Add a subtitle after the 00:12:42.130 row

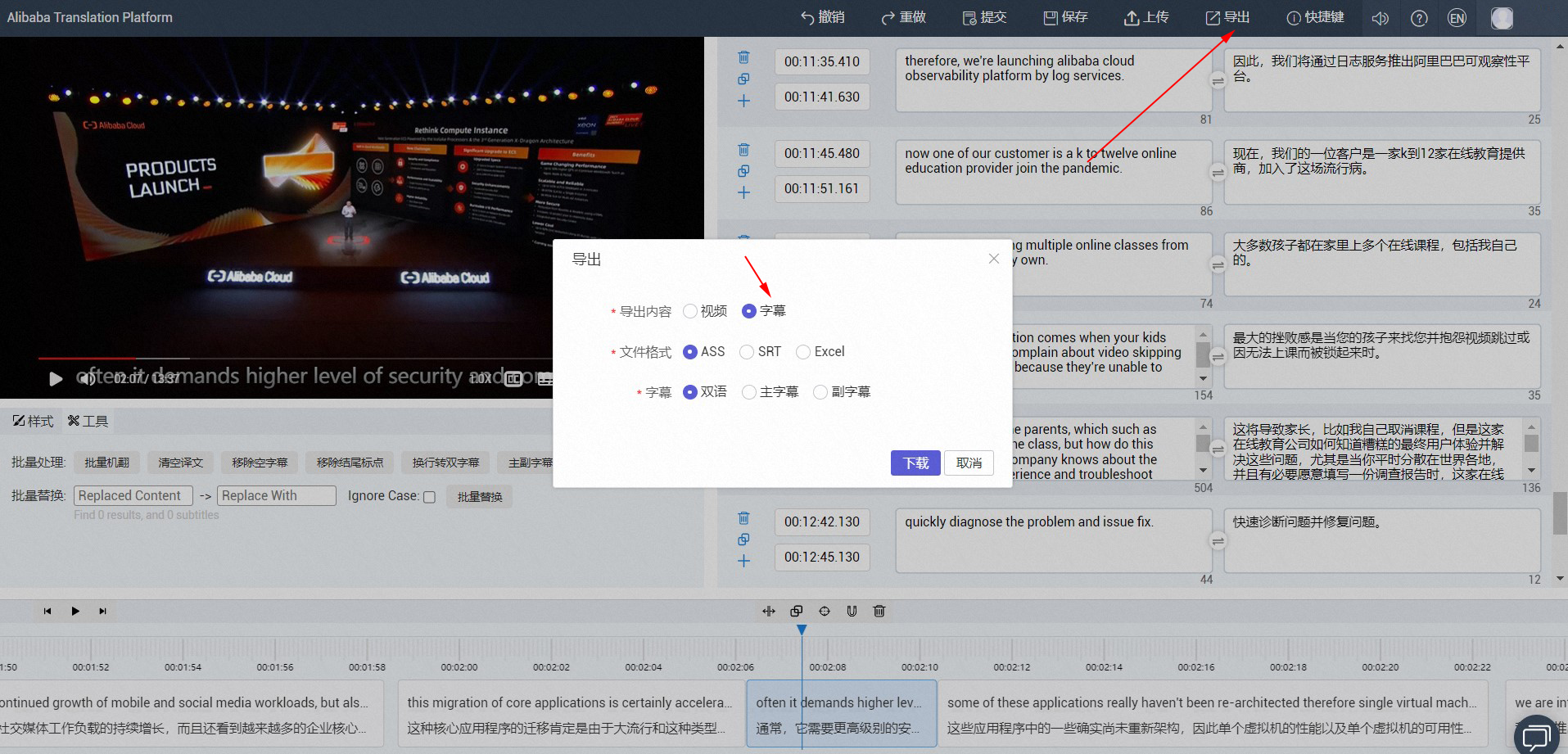click(743, 561)
